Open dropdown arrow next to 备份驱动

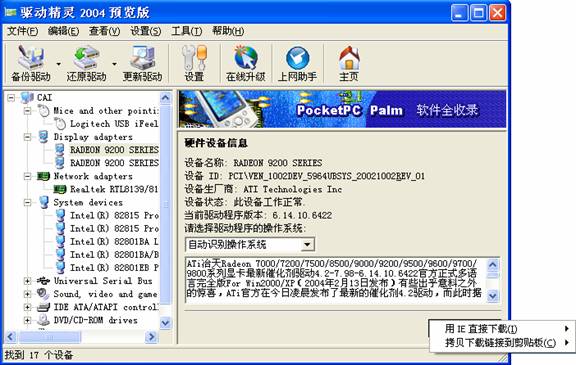point(59,64)
